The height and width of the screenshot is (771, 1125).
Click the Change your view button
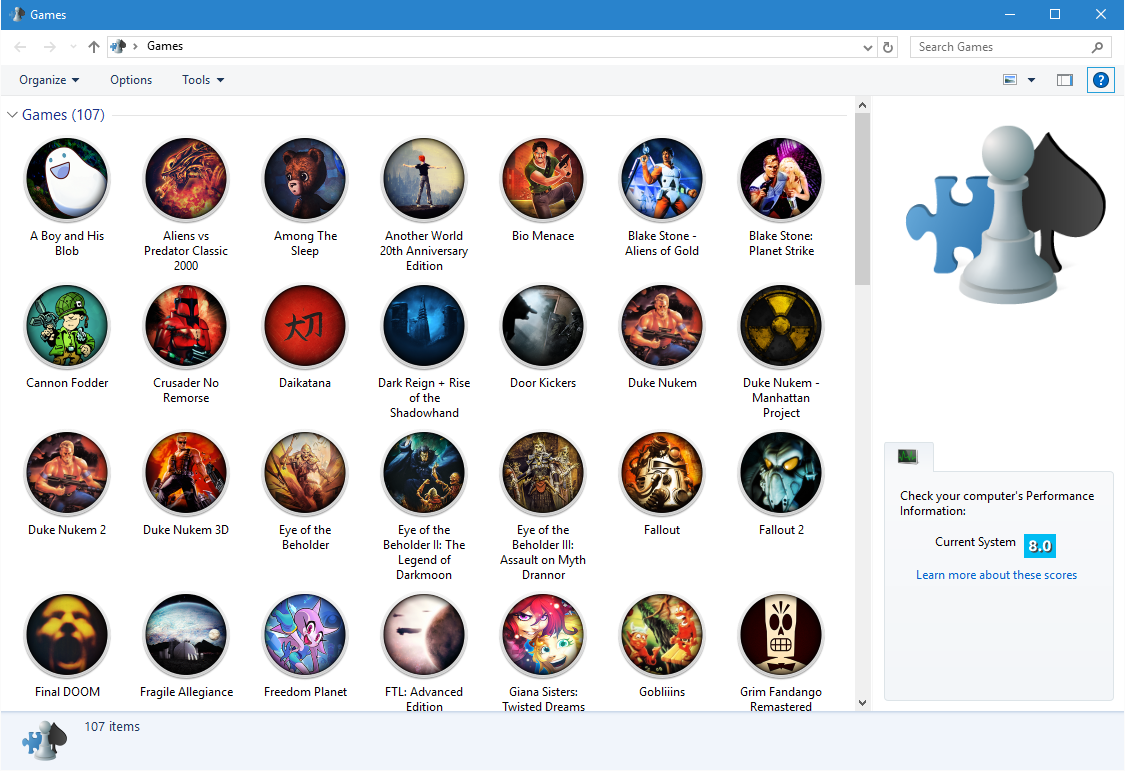(x=1009, y=80)
